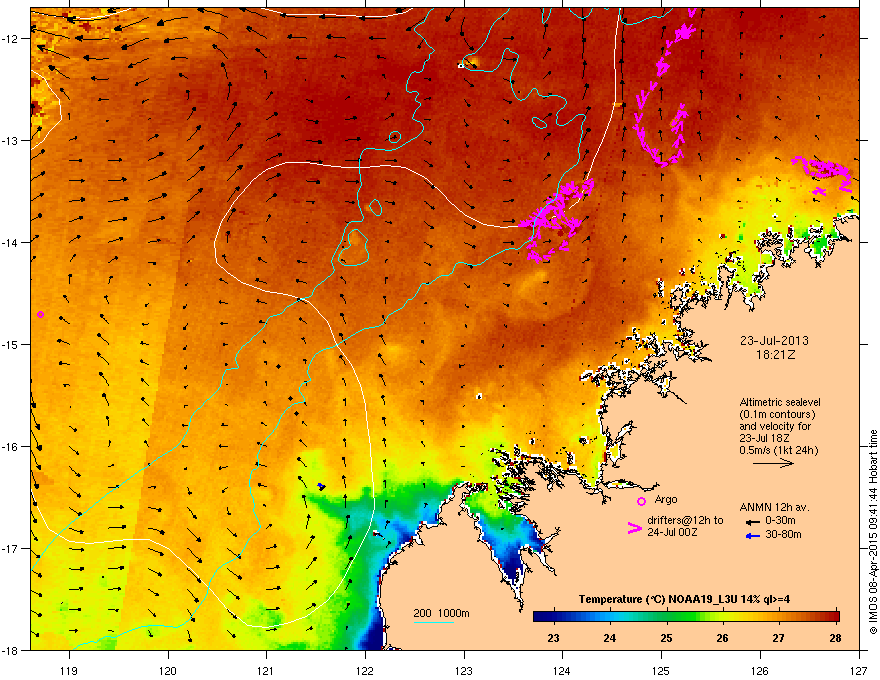Click the latitude axis label -15

click(x=10, y=344)
